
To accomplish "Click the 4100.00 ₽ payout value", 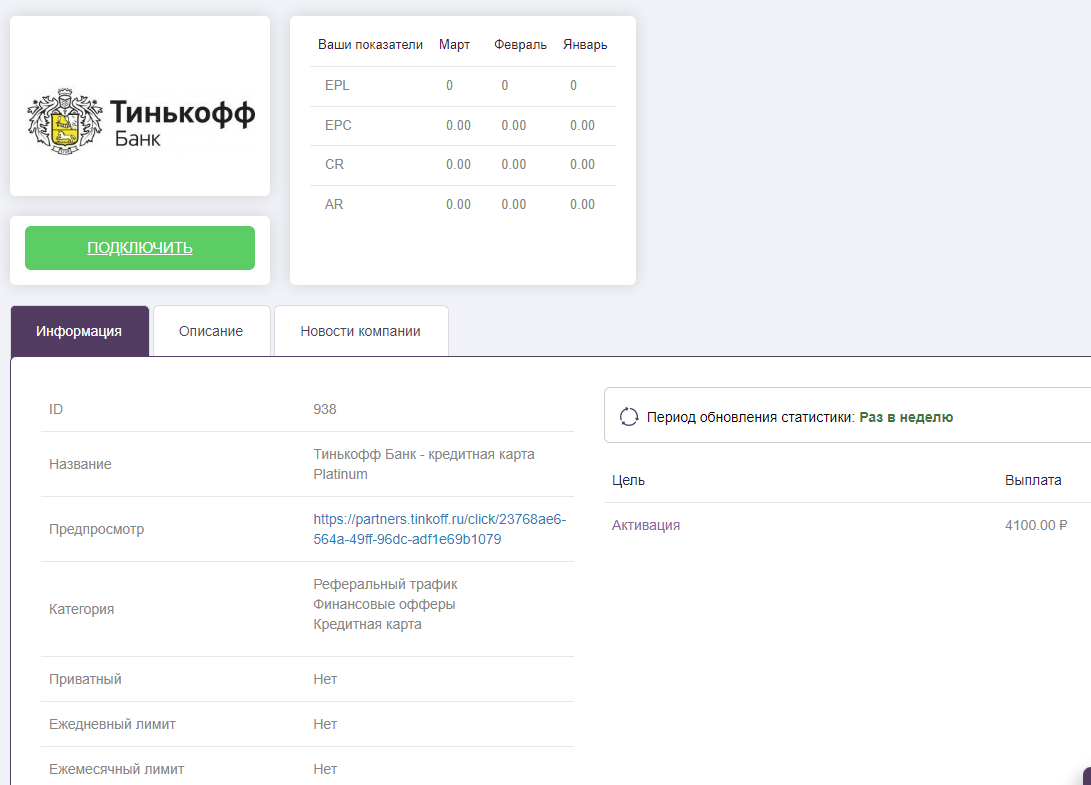I will [1036, 525].
